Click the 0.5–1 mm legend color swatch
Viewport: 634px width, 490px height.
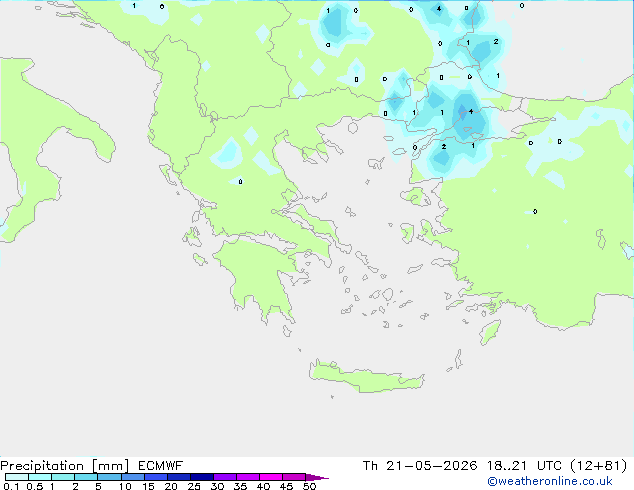(x=40, y=477)
